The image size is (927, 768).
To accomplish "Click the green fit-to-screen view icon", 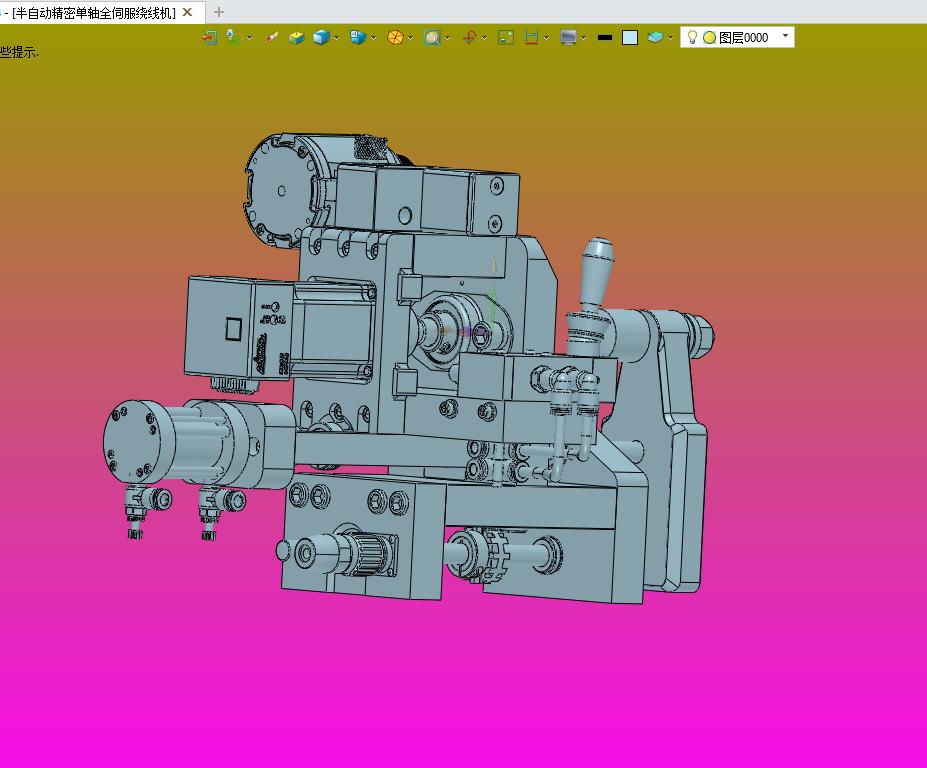I will point(506,38).
